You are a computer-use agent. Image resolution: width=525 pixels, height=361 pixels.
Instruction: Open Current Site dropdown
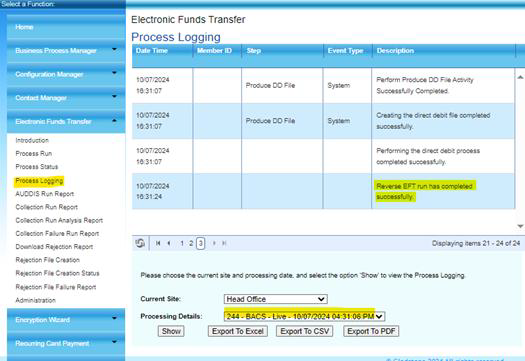tap(276, 299)
